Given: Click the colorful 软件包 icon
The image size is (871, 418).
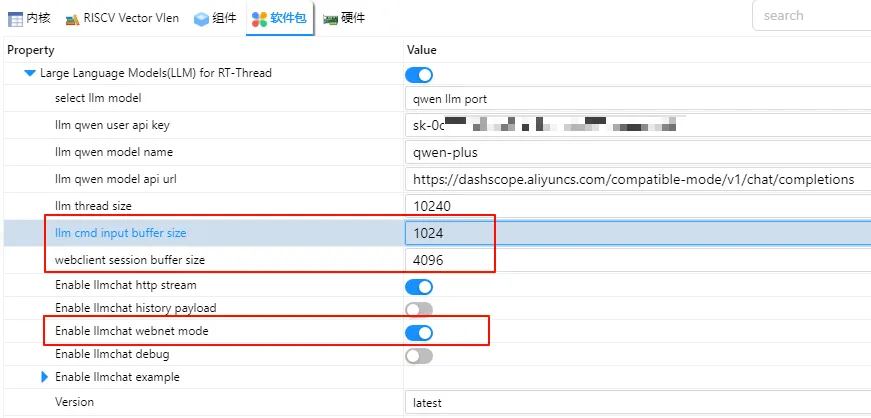Looking at the screenshot, I should click(259, 19).
